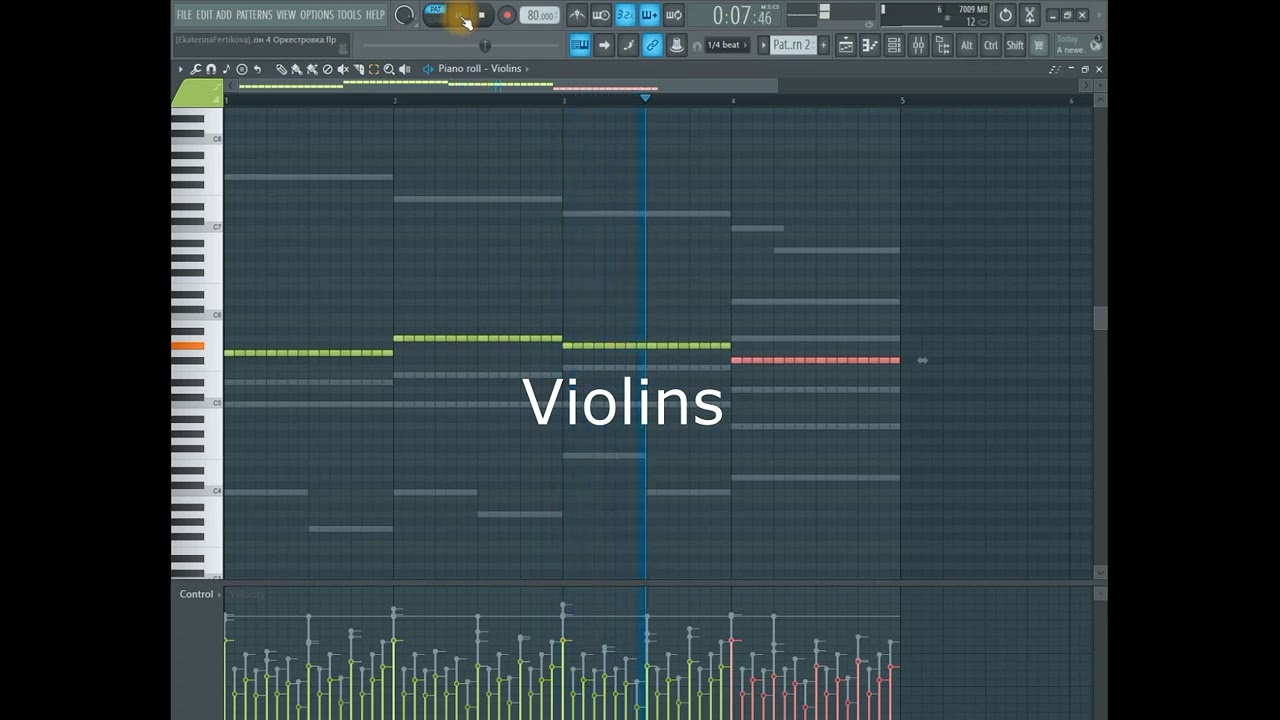Open the TOOLS menu
The height and width of the screenshot is (720, 1280).
click(349, 15)
